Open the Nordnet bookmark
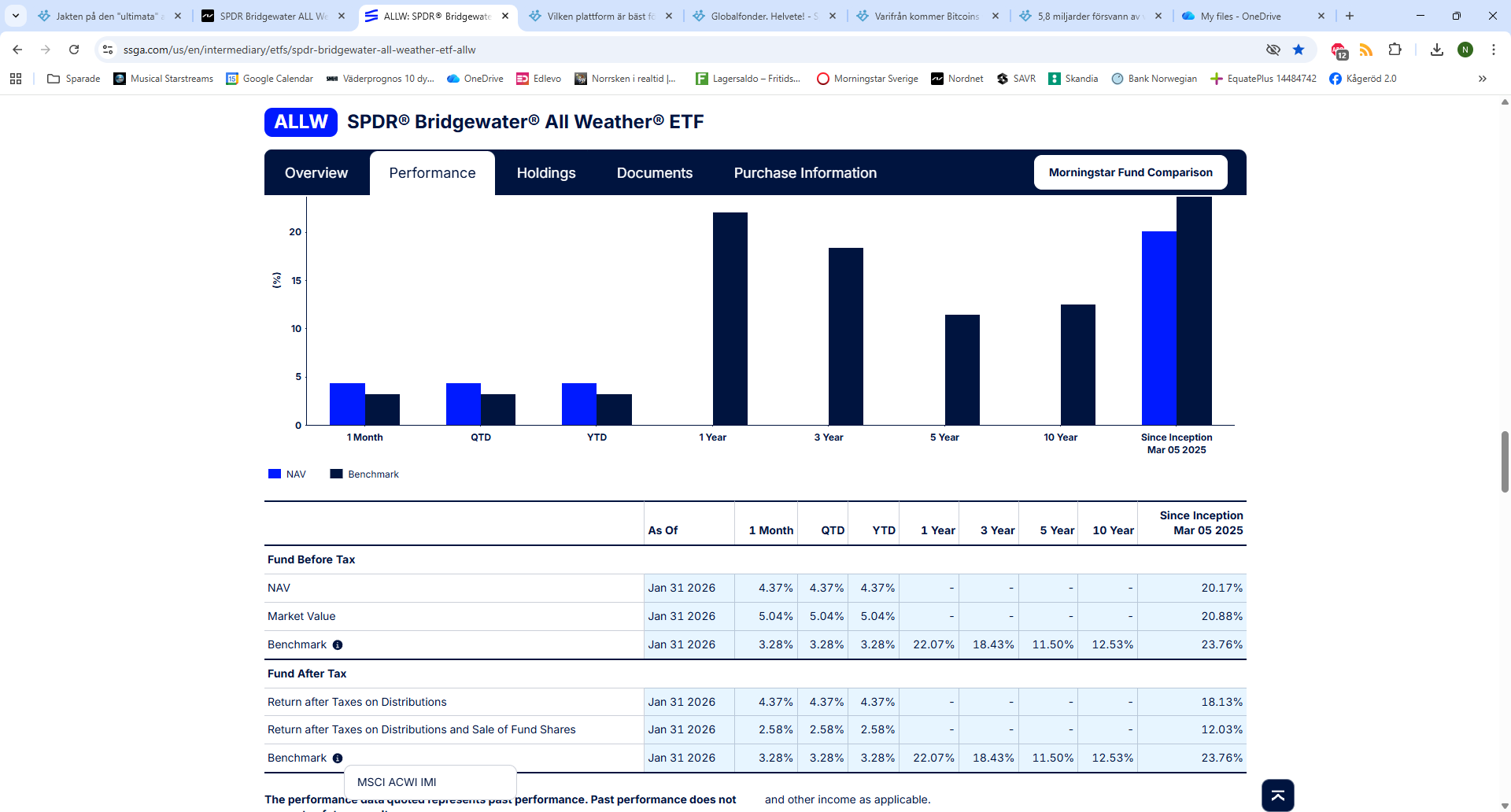Viewport: 1511px width, 812px height. pyautogui.click(x=957, y=79)
